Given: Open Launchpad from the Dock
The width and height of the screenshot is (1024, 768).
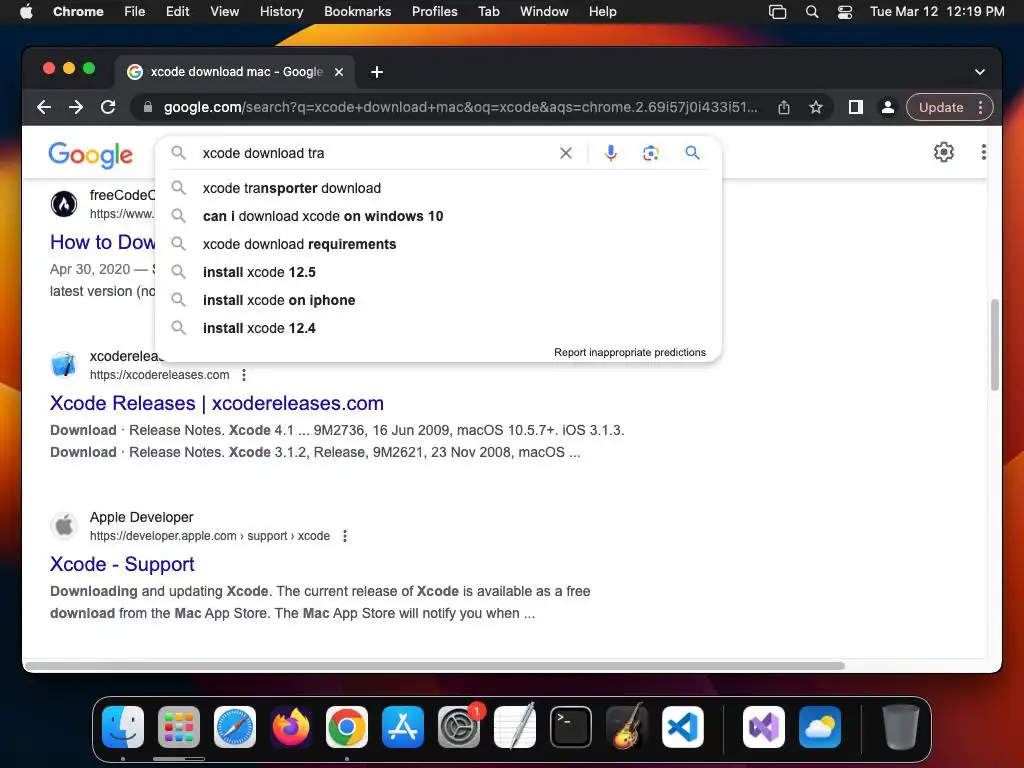Looking at the screenshot, I should (x=179, y=727).
